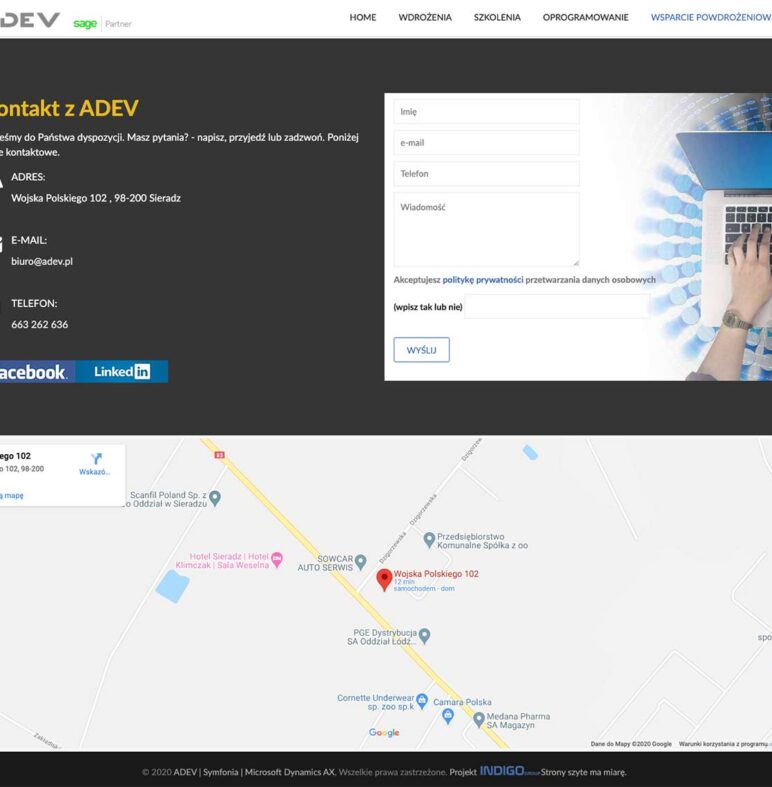
Task: Submit the form with WYŚLIJ
Action: (x=421, y=350)
